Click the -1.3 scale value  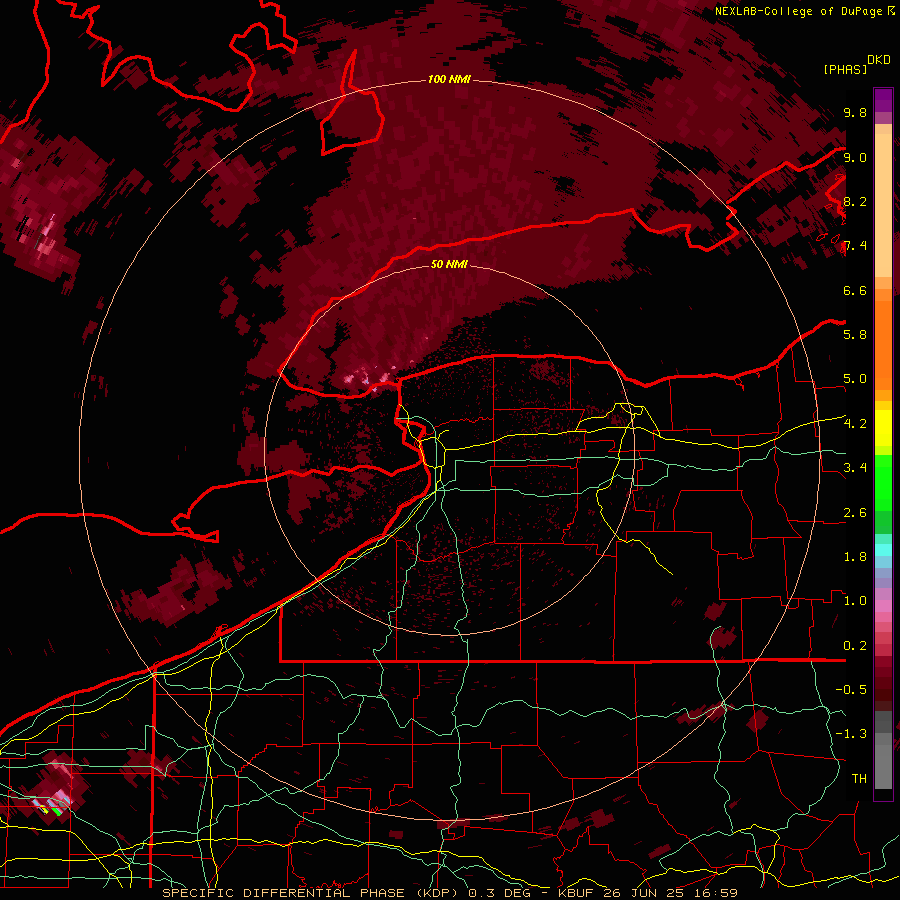coord(851,734)
